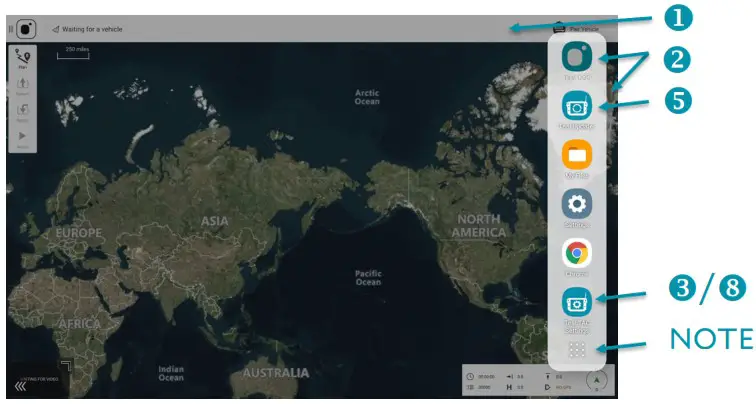Screen dimensions: 756x404
Task: Click the Waiting for a vehicle status
Action: 87,29
